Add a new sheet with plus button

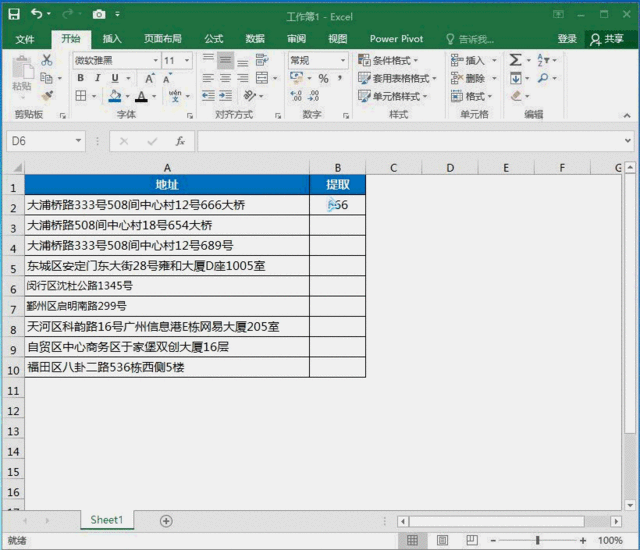tap(166, 521)
